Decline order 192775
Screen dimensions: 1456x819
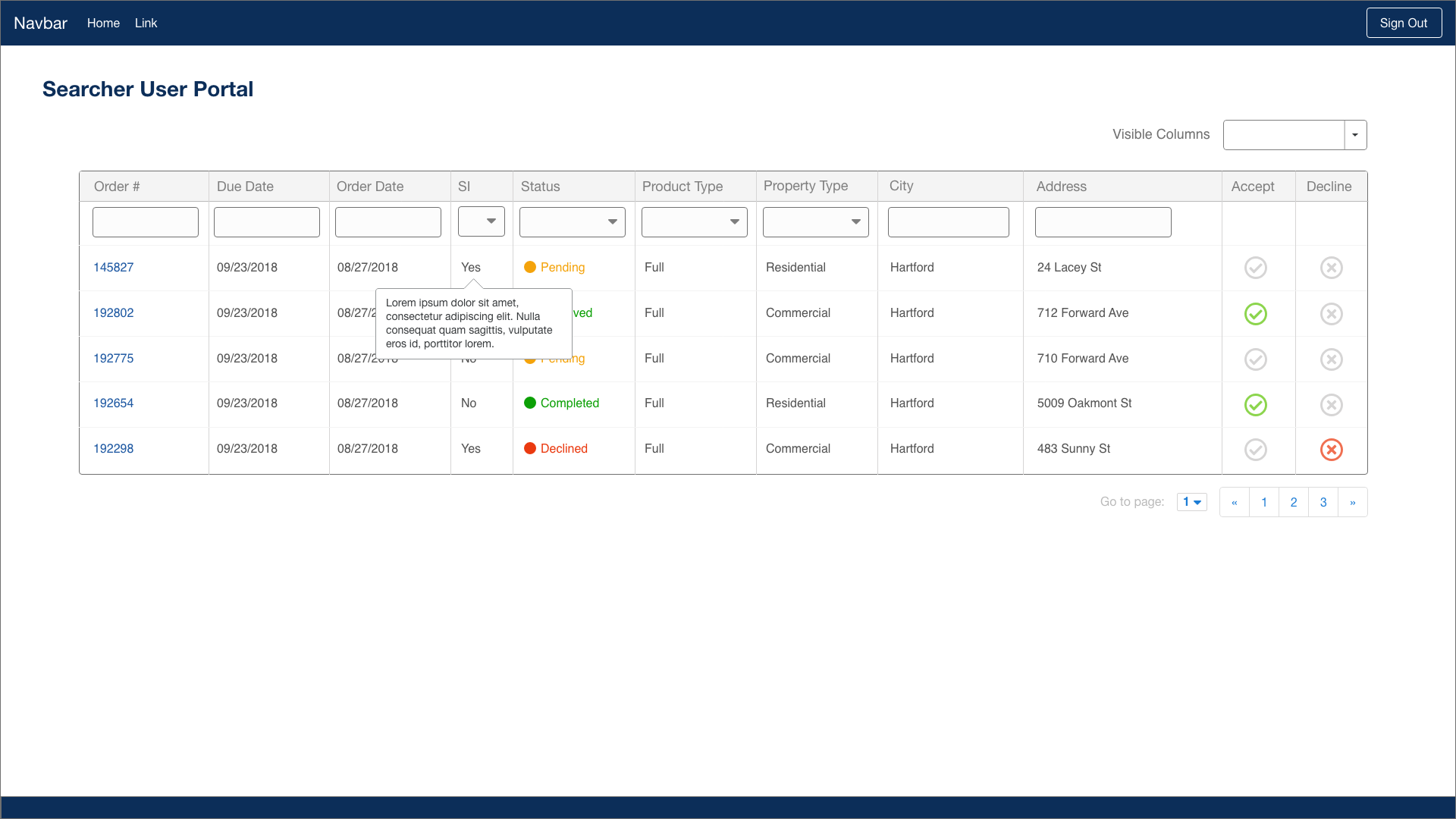point(1332,359)
